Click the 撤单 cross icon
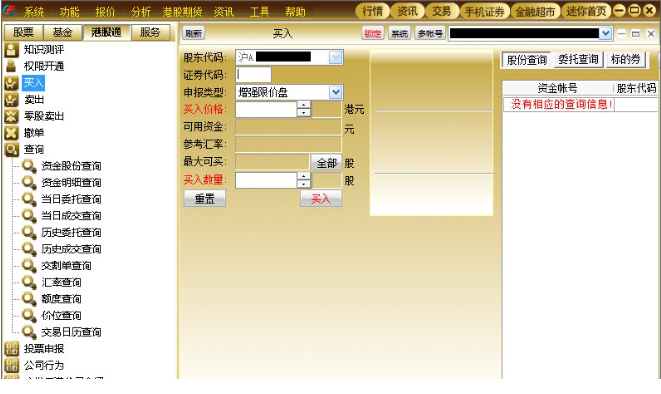 tap(11, 133)
